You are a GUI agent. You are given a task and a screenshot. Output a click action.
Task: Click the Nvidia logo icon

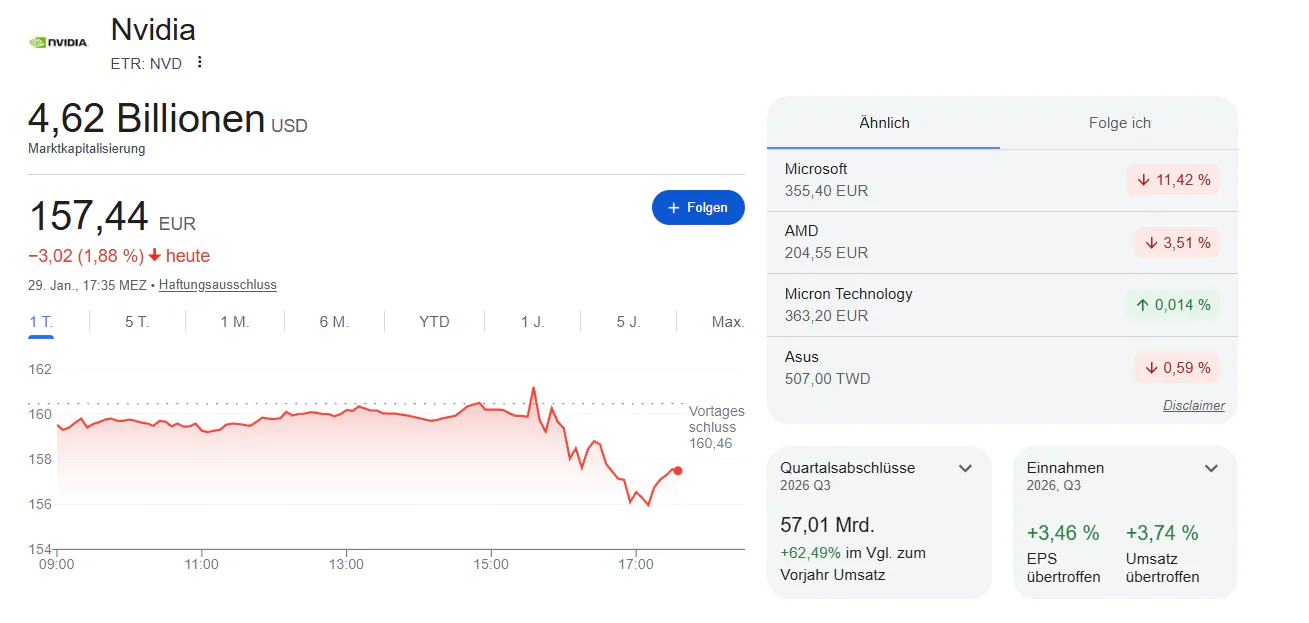tap(59, 43)
